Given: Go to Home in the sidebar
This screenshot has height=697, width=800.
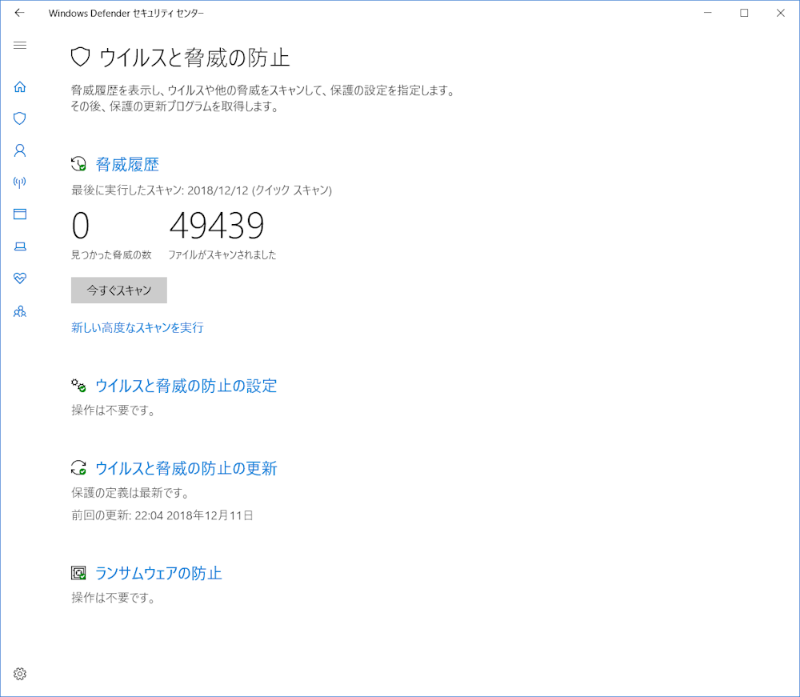Looking at the screenshot, I should pyautogui.click(x=19, y=87).
